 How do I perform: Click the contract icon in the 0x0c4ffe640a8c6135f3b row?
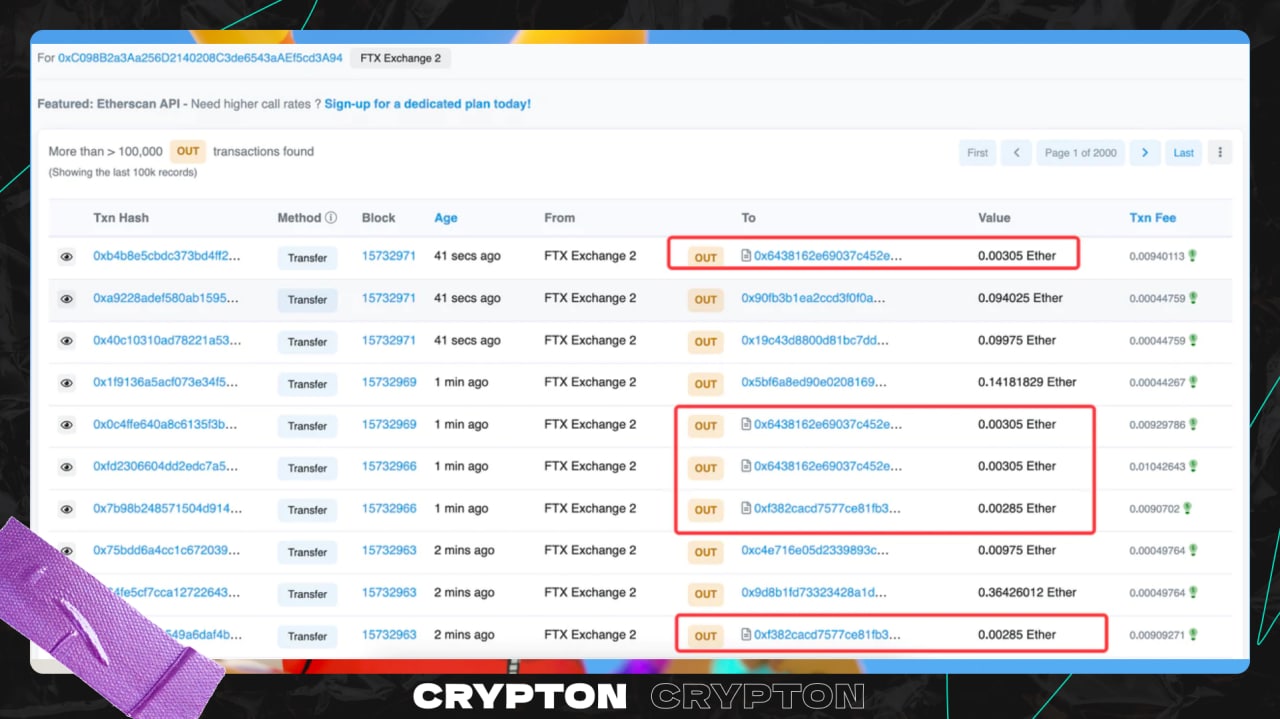[746, 424]
